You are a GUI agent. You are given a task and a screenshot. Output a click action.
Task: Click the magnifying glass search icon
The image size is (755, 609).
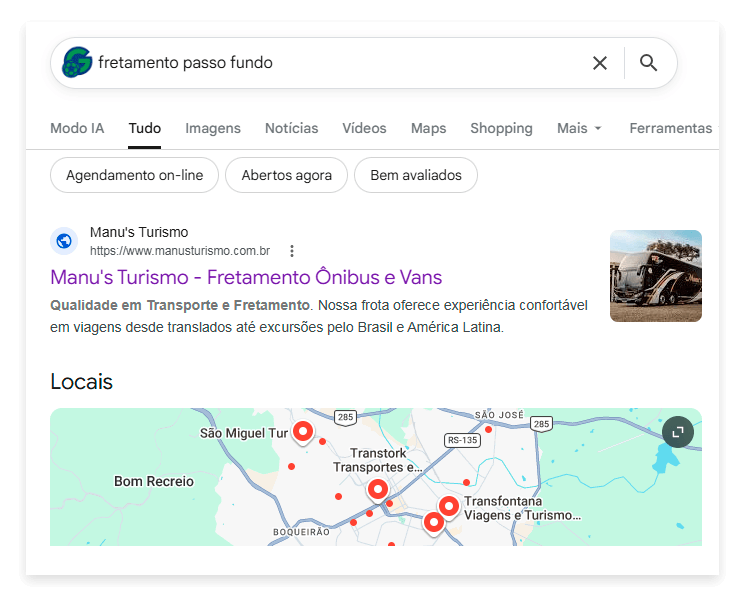[x=648, y=63]
